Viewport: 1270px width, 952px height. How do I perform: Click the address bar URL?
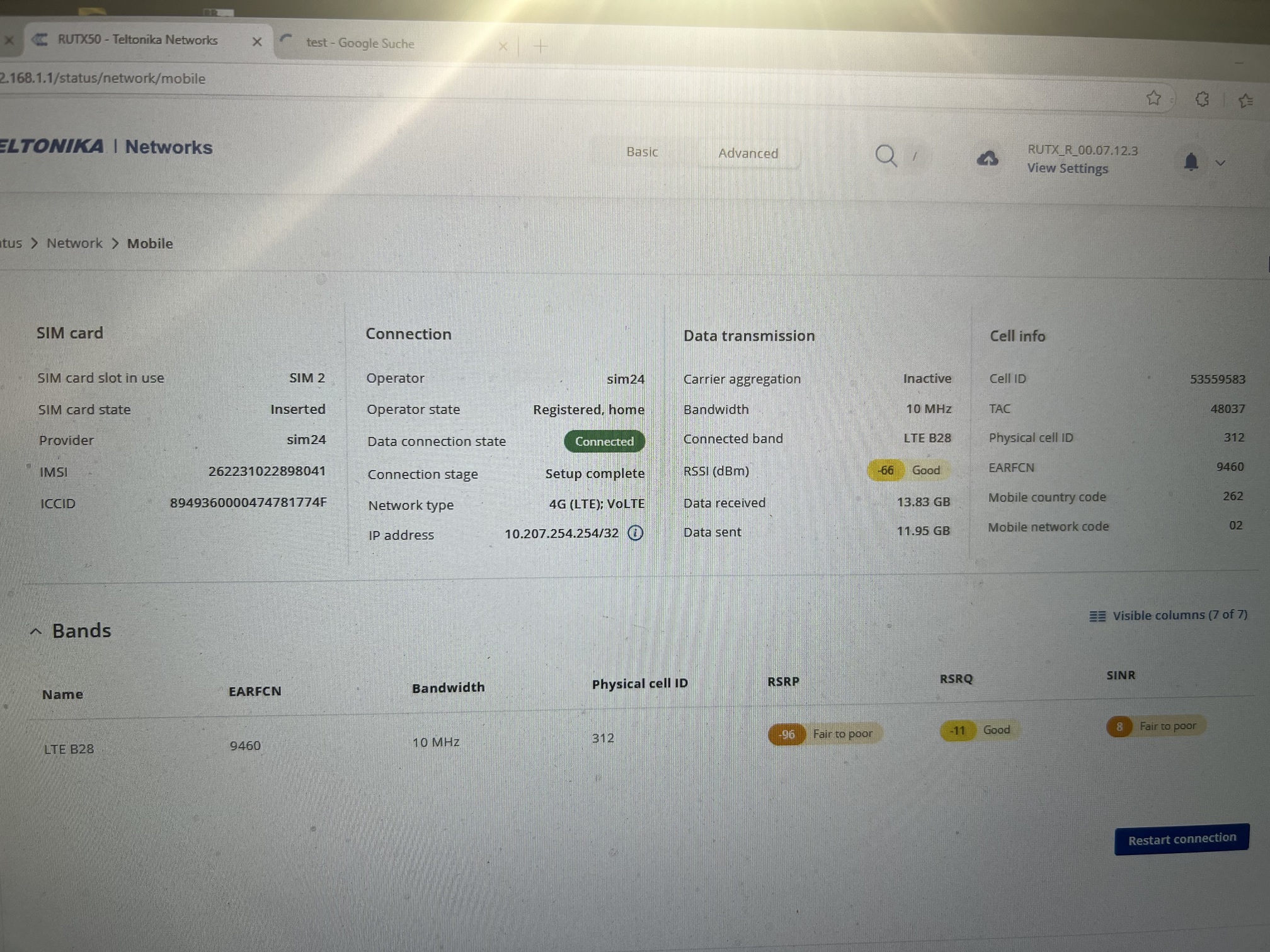[x=103, y=79]
